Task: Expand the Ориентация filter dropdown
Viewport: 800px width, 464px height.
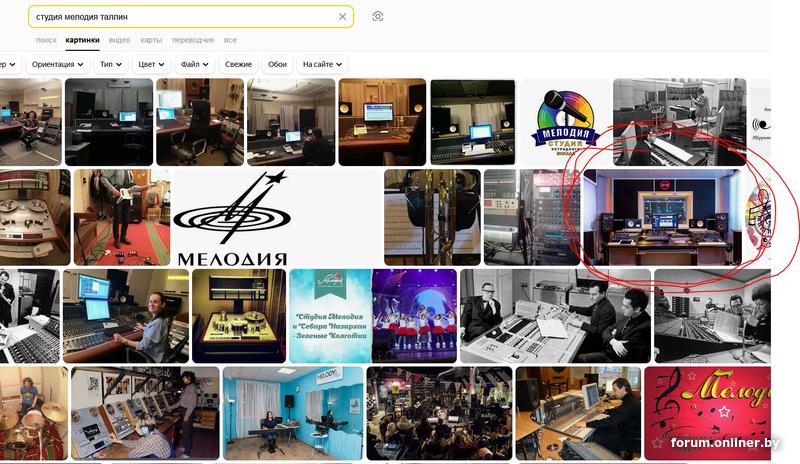Action: pyautogui.click(x=57, y=64)
